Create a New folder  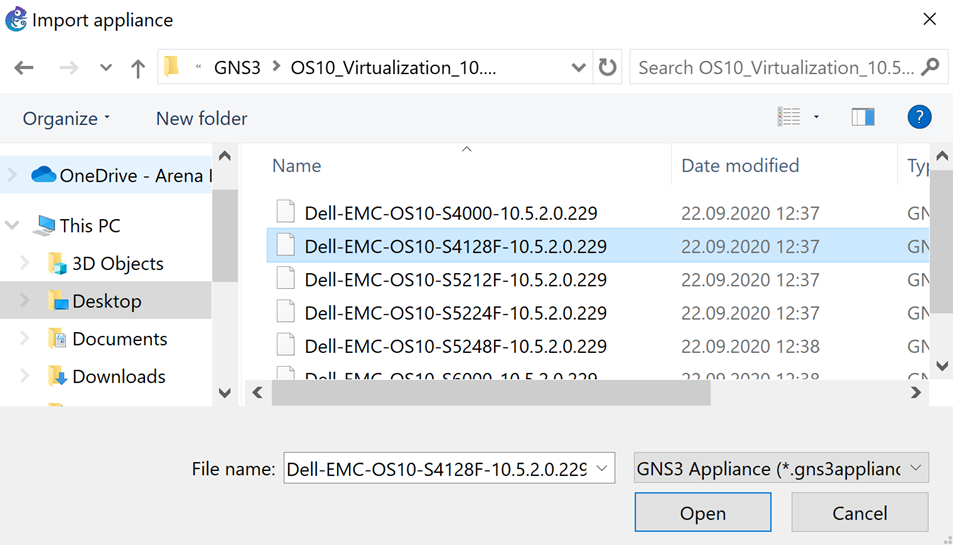click(201, 118)
